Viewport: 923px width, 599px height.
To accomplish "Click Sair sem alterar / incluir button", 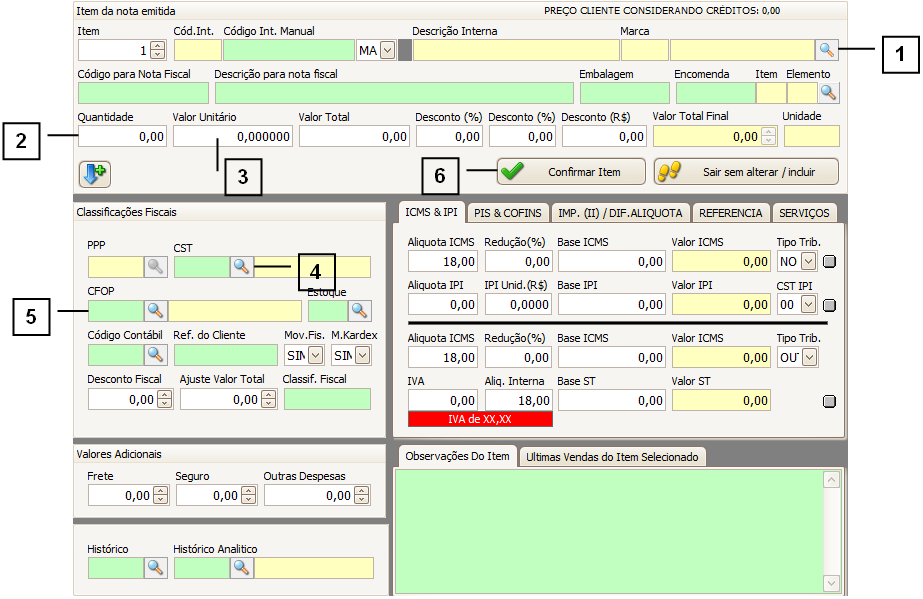I will (x=746, y=172).
